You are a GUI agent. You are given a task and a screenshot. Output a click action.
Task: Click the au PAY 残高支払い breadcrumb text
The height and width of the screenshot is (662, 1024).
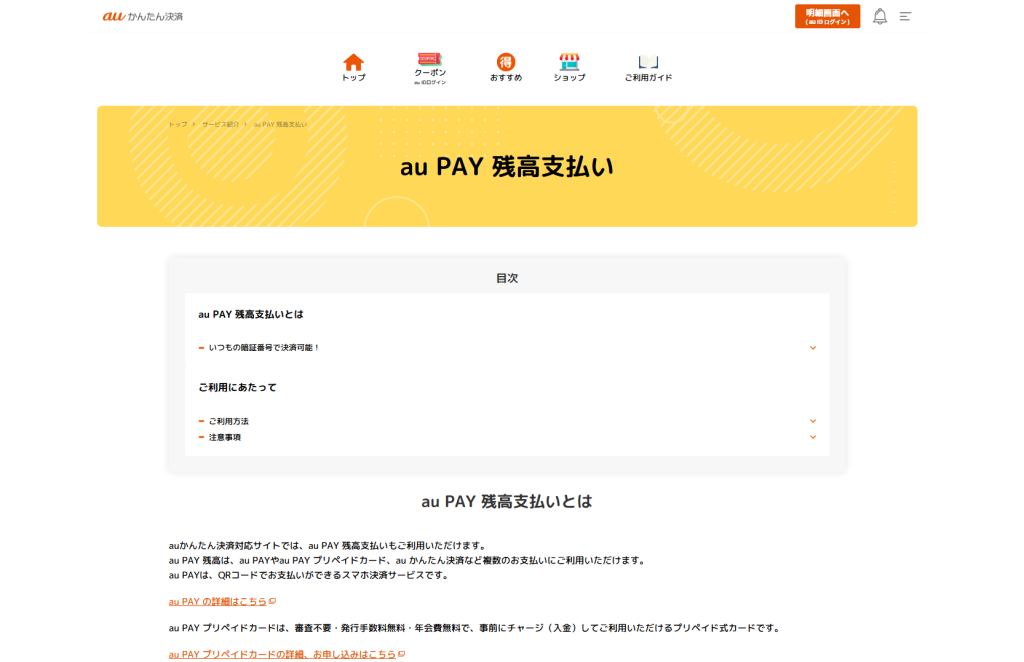coord(280,124)
